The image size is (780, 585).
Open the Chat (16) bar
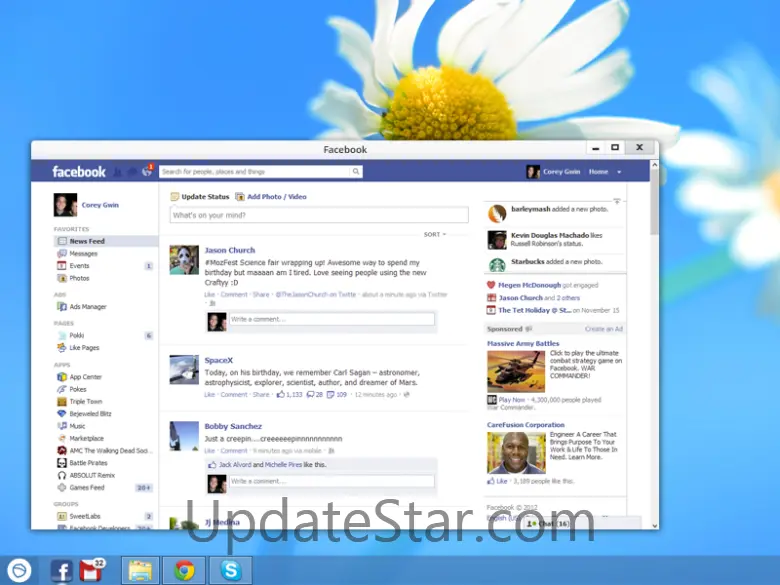pyautogui.click(x=547, y=523)
